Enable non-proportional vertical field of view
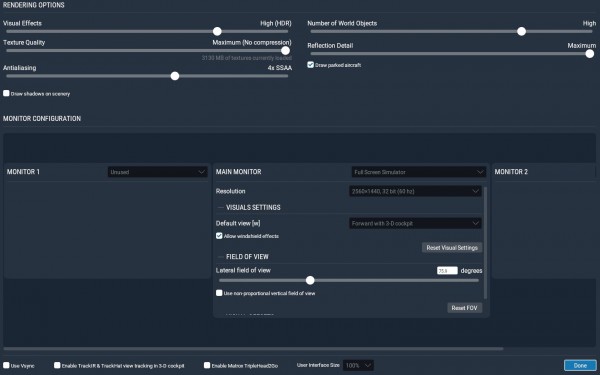Screen dimensions: 600x375 [x=219, y=293]
